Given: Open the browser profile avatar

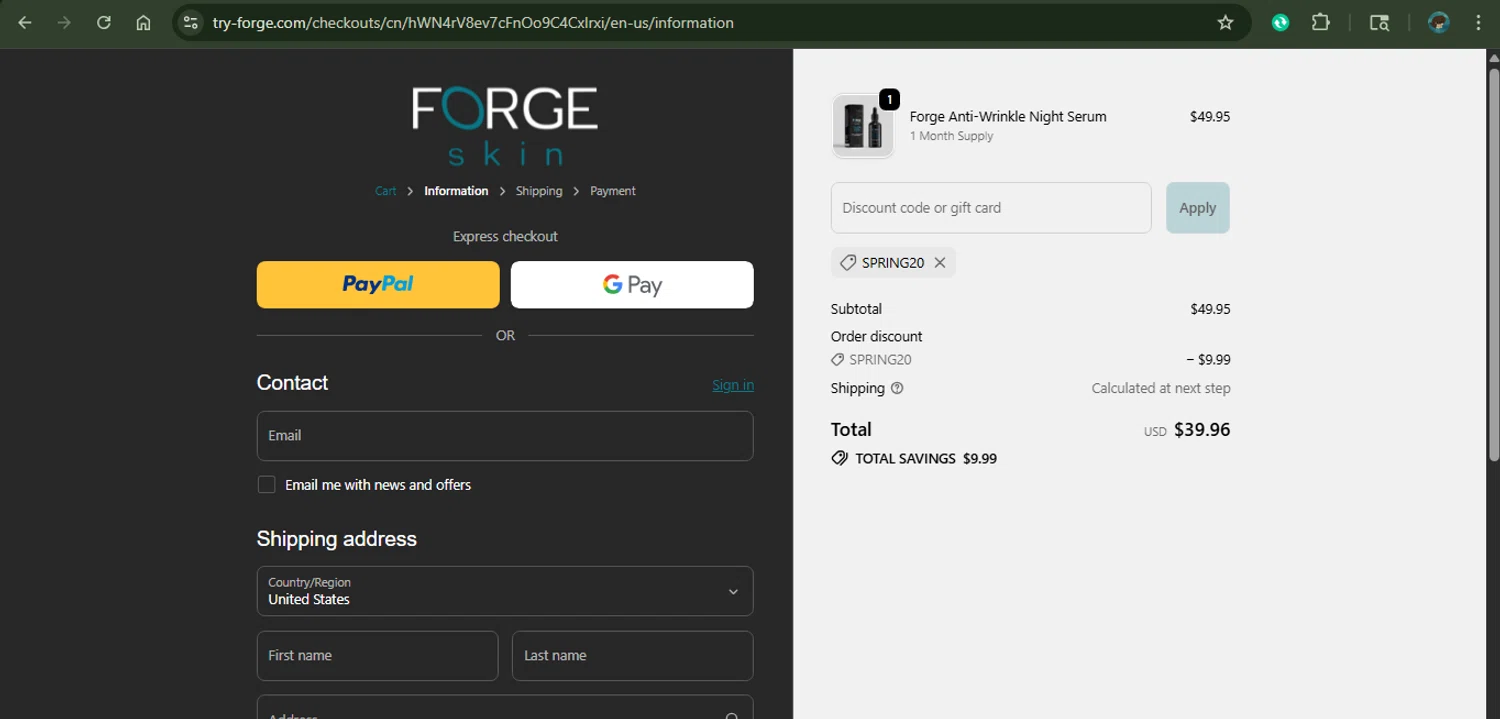Looking at the screenshot, I should pyautogui.click(x=1439, y=22).
